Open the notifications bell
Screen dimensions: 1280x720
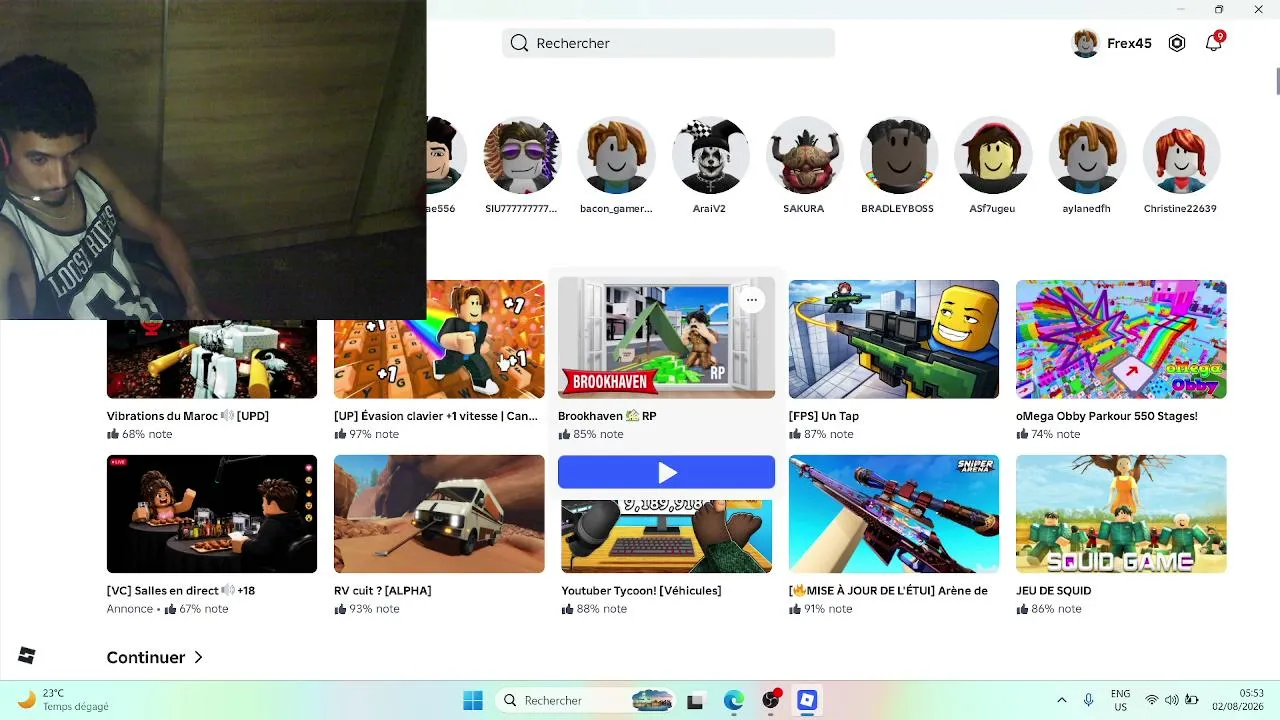click(1214, 42)
